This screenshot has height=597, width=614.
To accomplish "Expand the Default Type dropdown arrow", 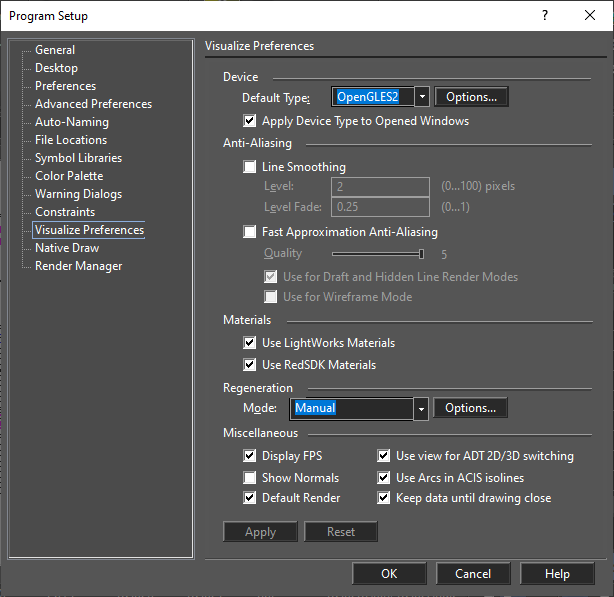I will (x=422, y=97).
